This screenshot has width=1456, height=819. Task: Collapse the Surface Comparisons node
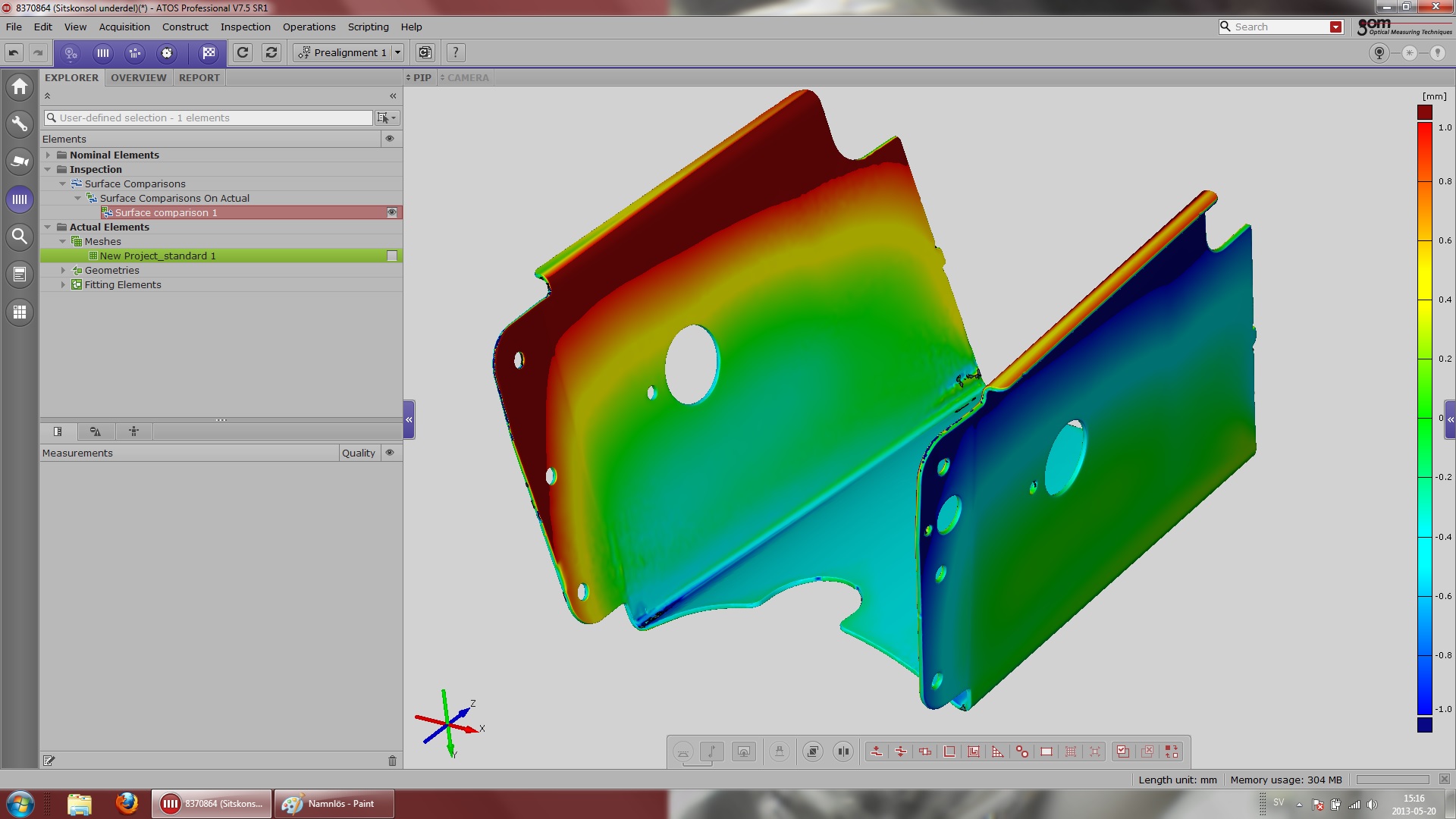[63, 184]
